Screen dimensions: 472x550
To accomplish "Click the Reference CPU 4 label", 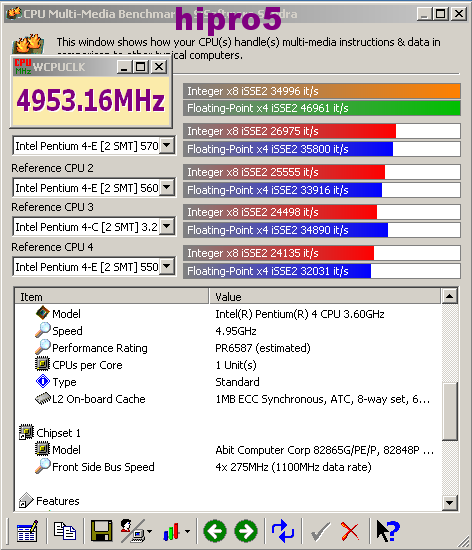I will pyautogui.click(x=52, y=247).
